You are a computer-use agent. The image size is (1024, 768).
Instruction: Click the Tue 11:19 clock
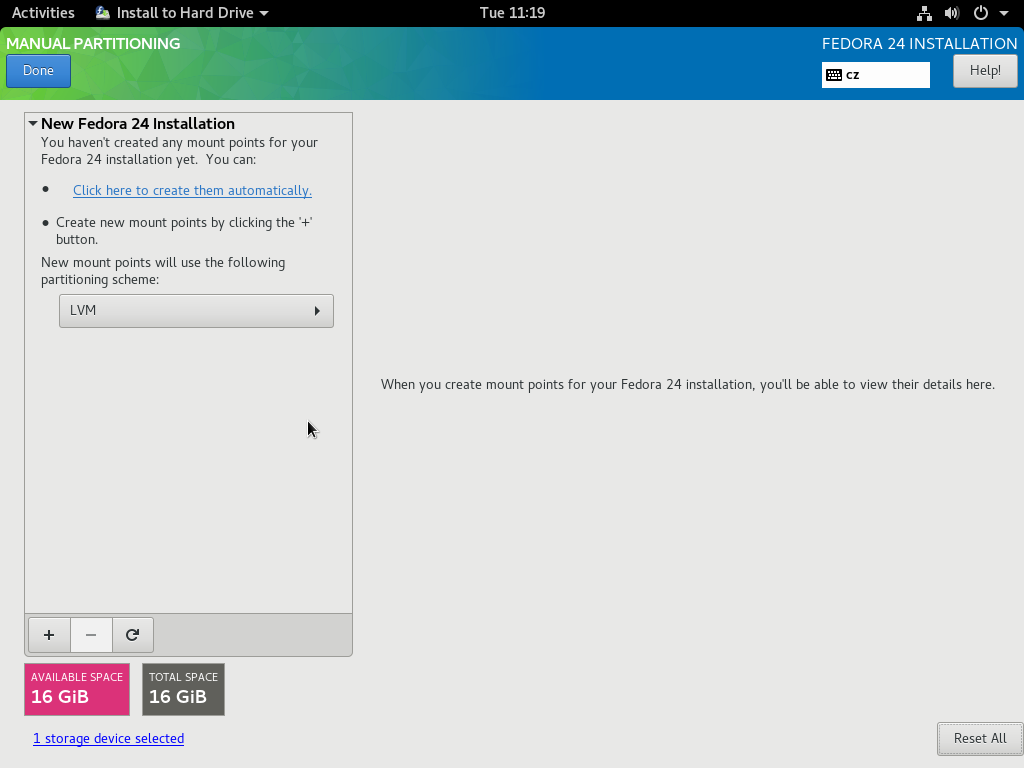pos(512,13)
